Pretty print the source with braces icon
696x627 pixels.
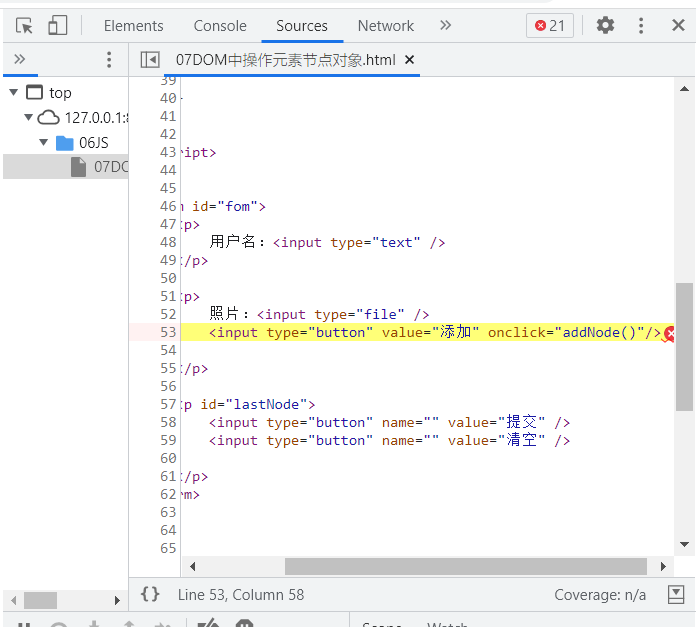coord(150,594)
